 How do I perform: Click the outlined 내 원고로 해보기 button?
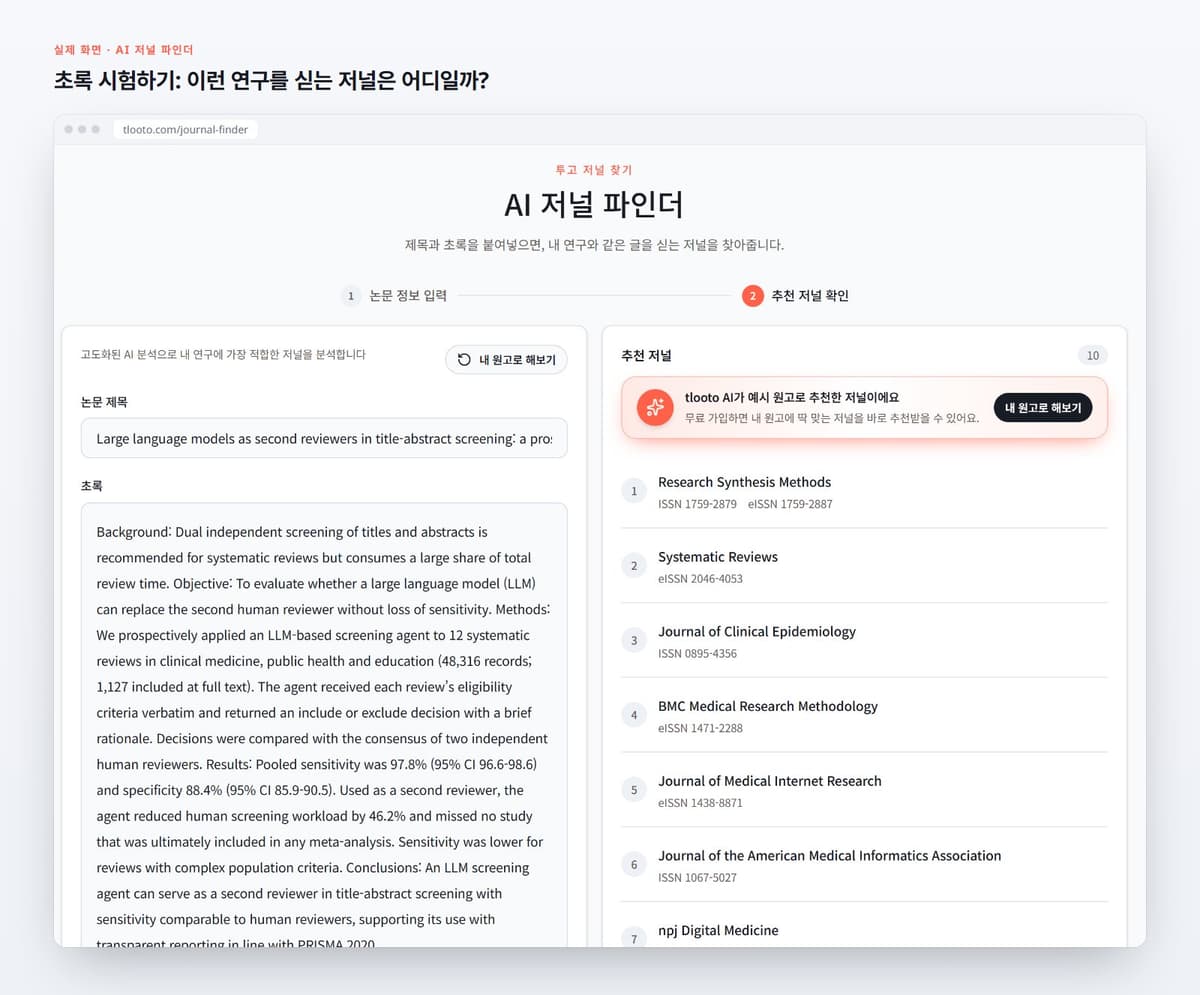(506, 360)
